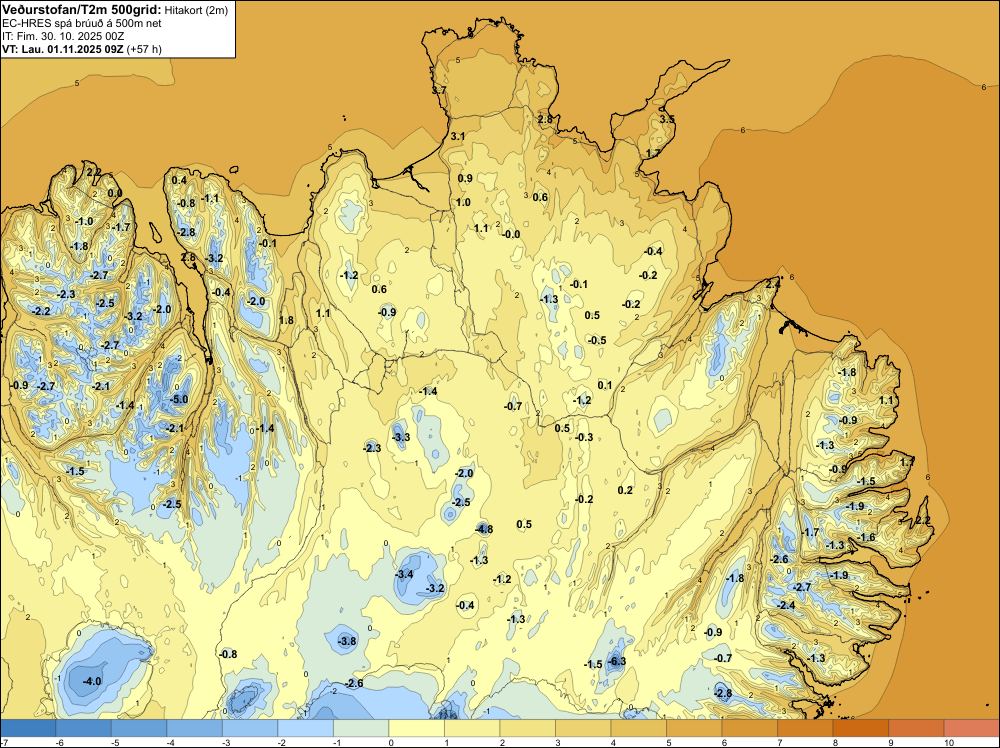
Task: Click the -3.3 temperature value
Action: coord(401,437)
